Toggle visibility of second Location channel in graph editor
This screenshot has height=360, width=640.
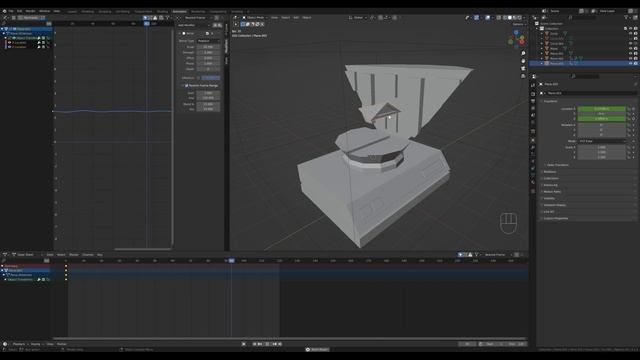pyautogui.click(x=9, y=47)
